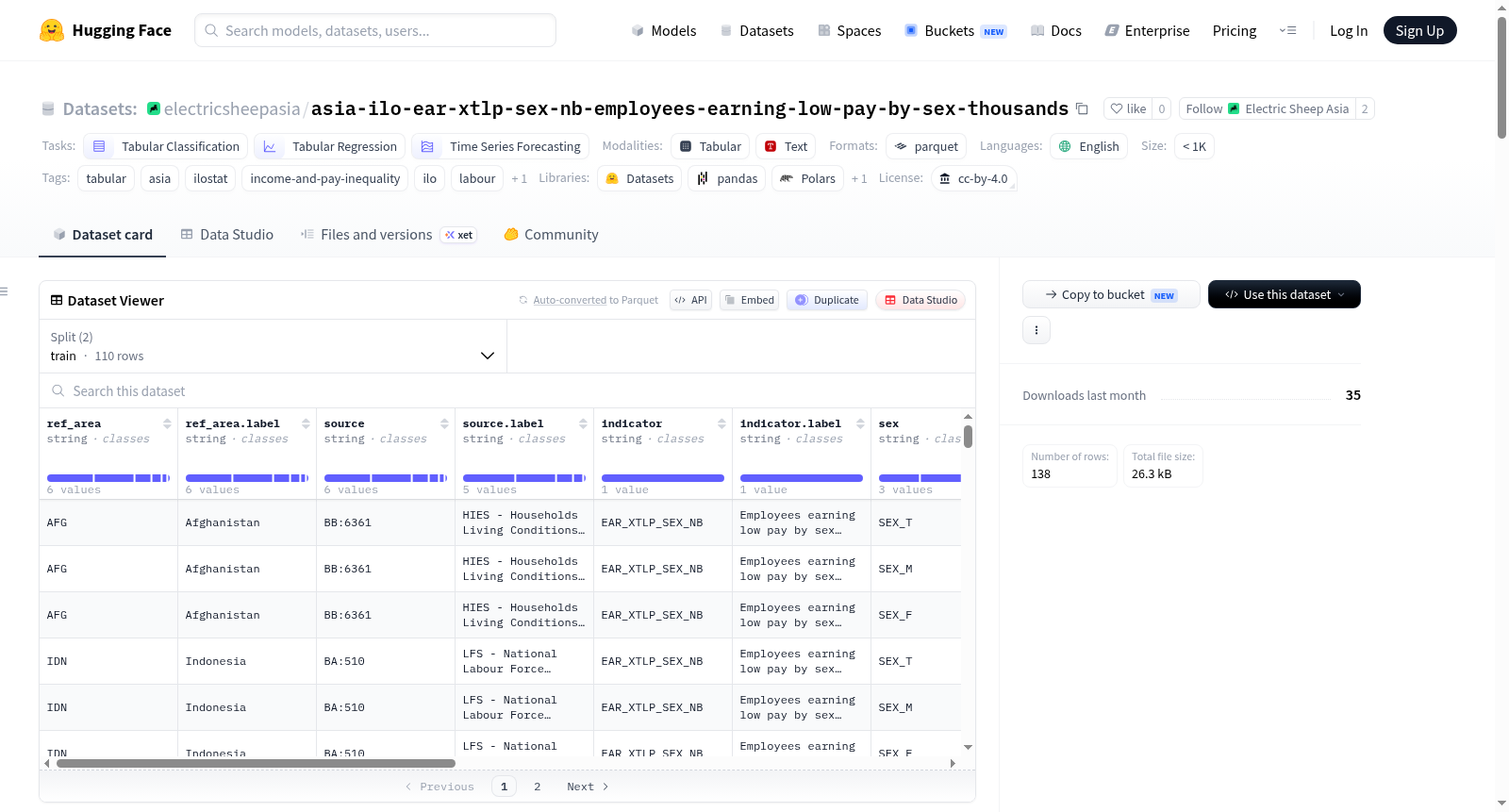Viewport: 1509px width, 812px height.
Task: Select the Time Series Forecasting task tag
Action: [500, 146]
